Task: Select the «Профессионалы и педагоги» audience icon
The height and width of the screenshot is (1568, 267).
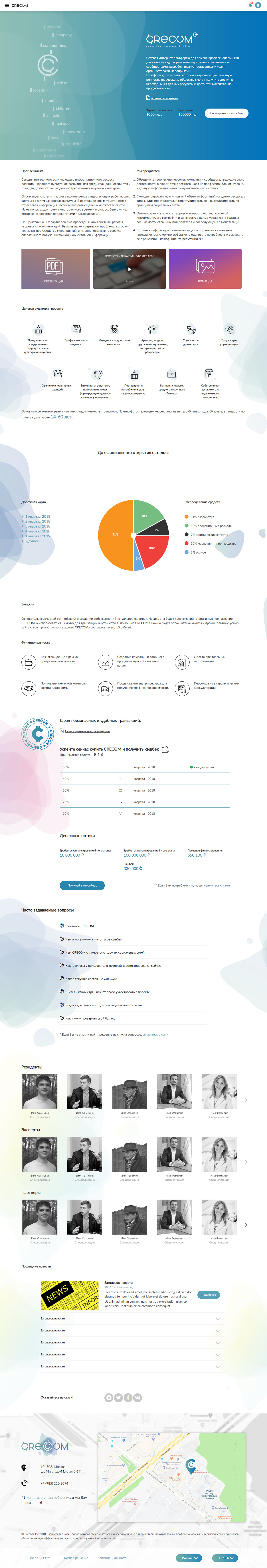Action: (77, 329)
